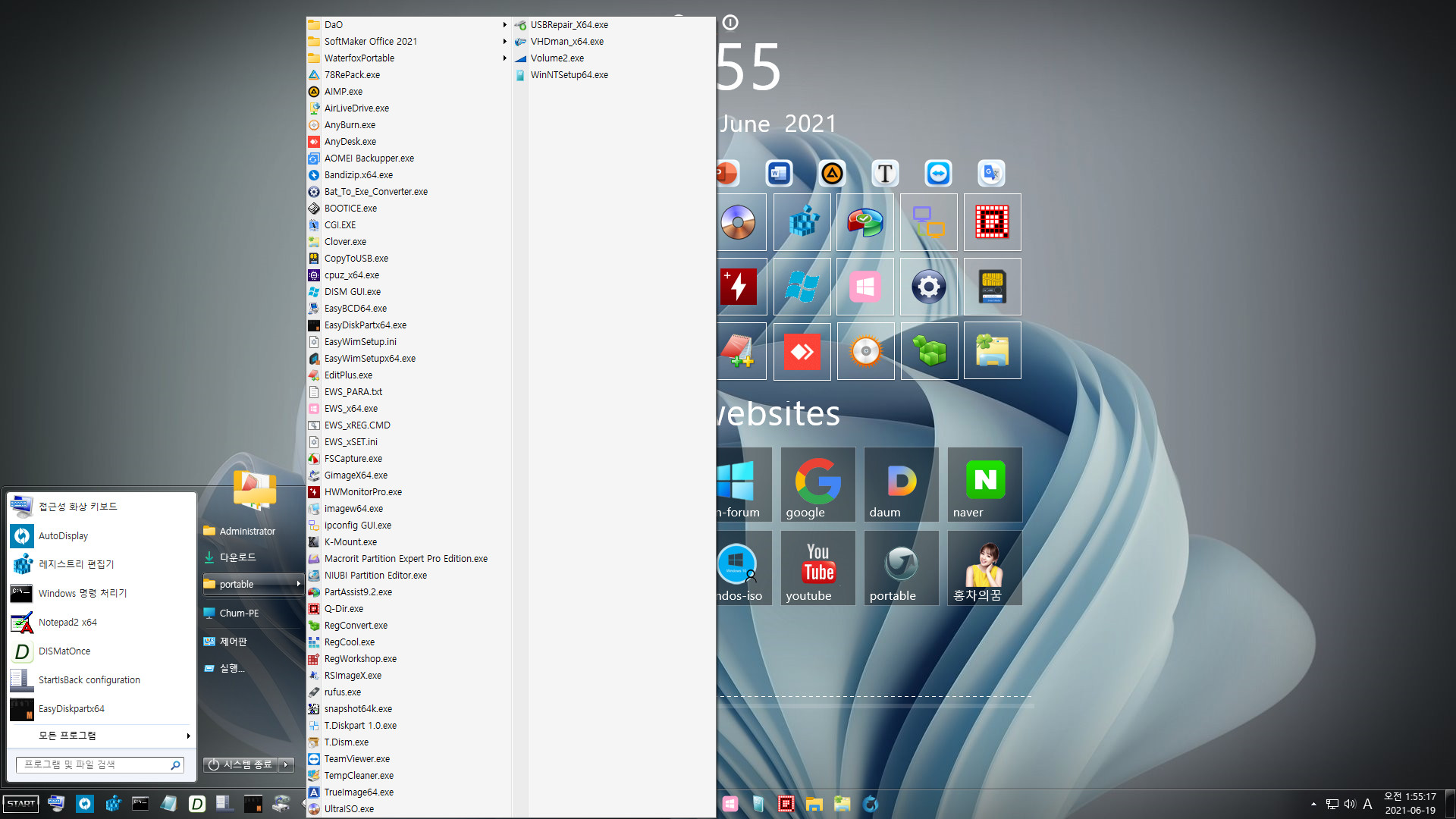Click the network icon in system tray
The width and height of the screenshot is (1456, 819).
(1332, 804)
